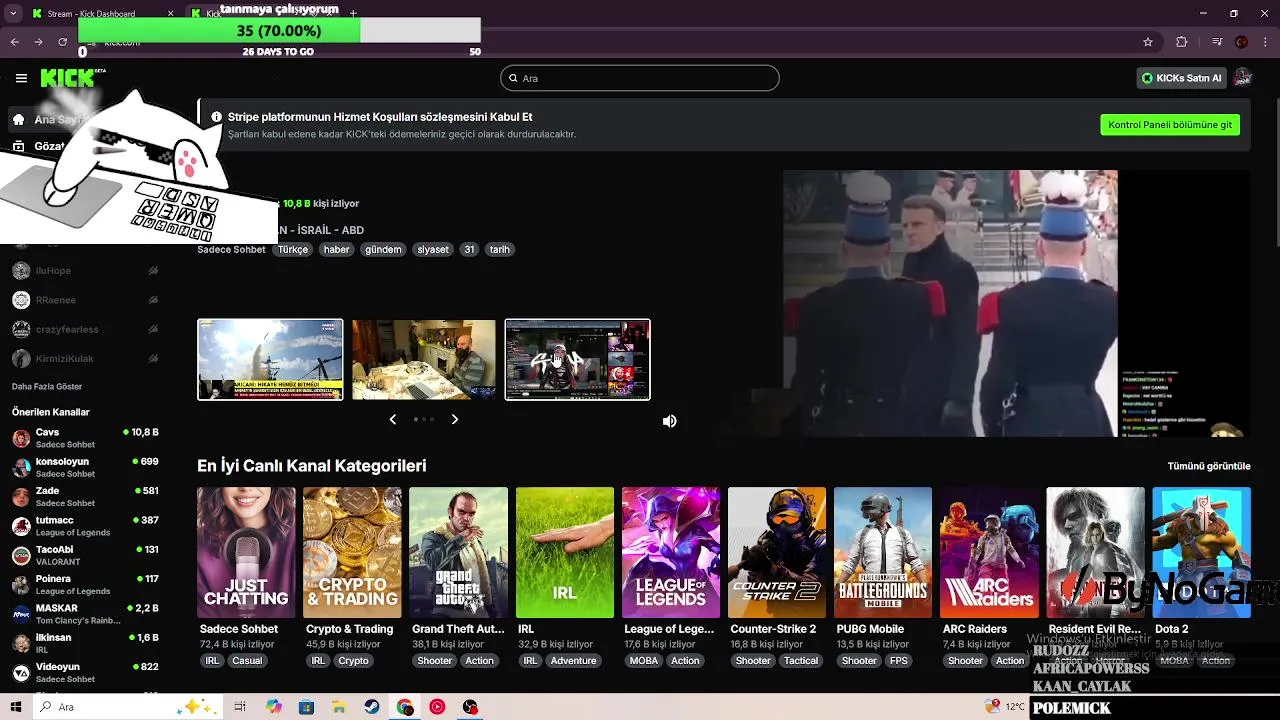This screenshot has height=720, width=1280.
Task: Open iluHope followed channel
Action: click(x=85, y=271)
